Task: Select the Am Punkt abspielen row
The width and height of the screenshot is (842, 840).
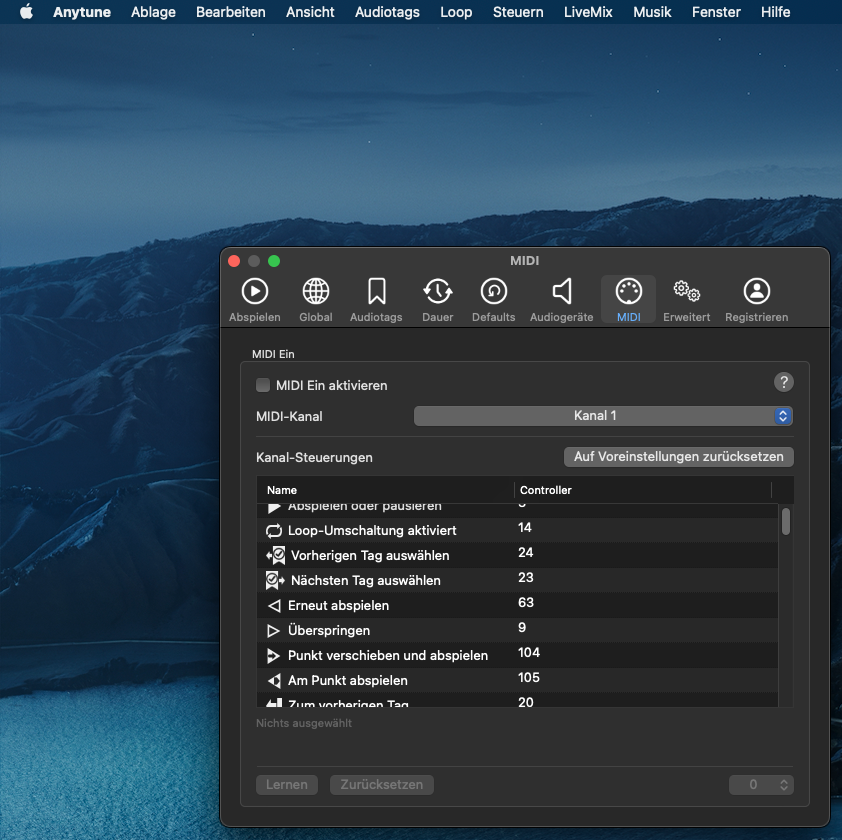Action: pos(517,680)
